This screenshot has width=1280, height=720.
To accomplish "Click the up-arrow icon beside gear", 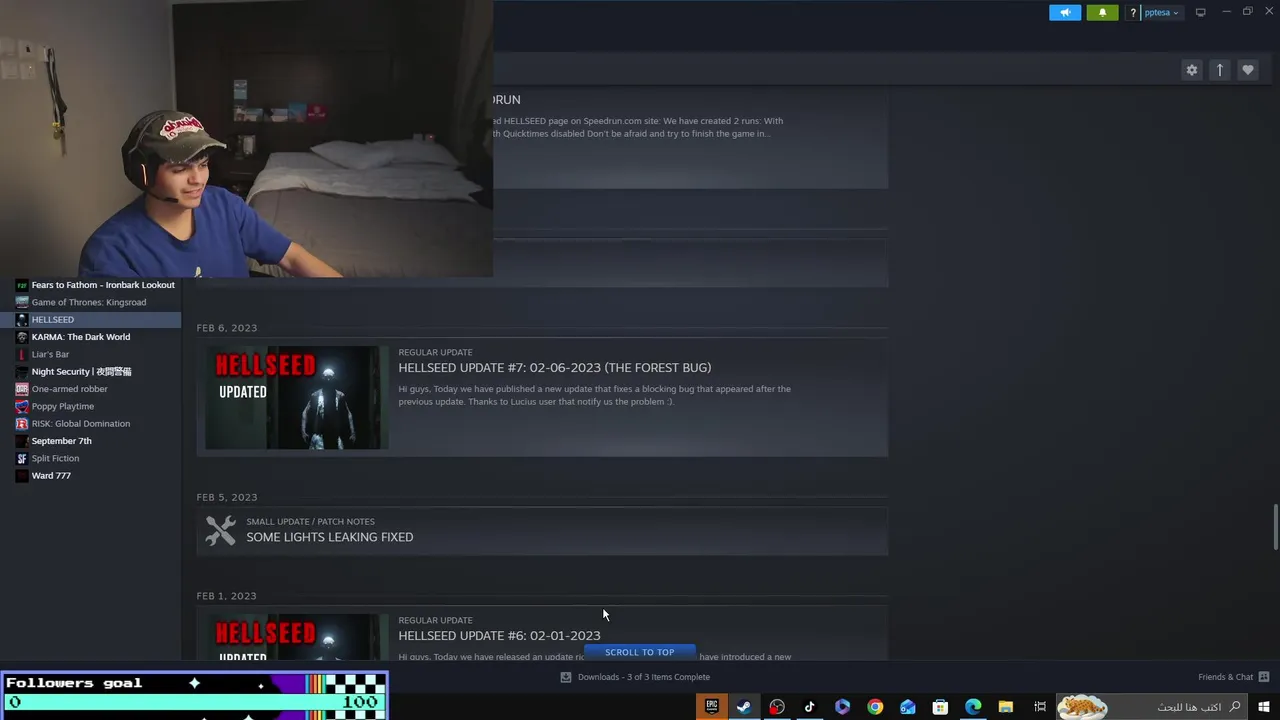I will [1219, 70].
